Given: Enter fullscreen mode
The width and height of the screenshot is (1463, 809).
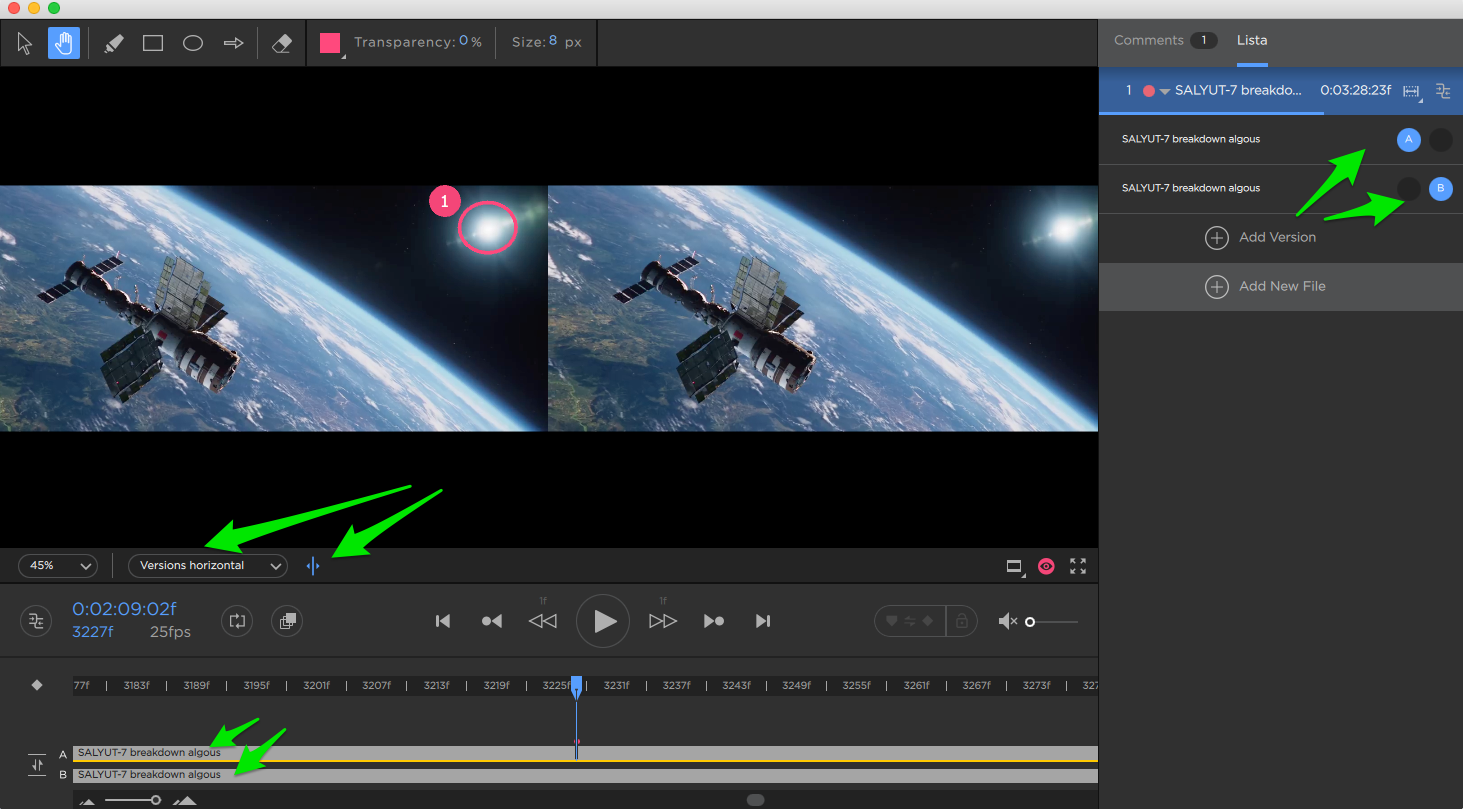Looking at the screenshot, I should coord(1078,566).
